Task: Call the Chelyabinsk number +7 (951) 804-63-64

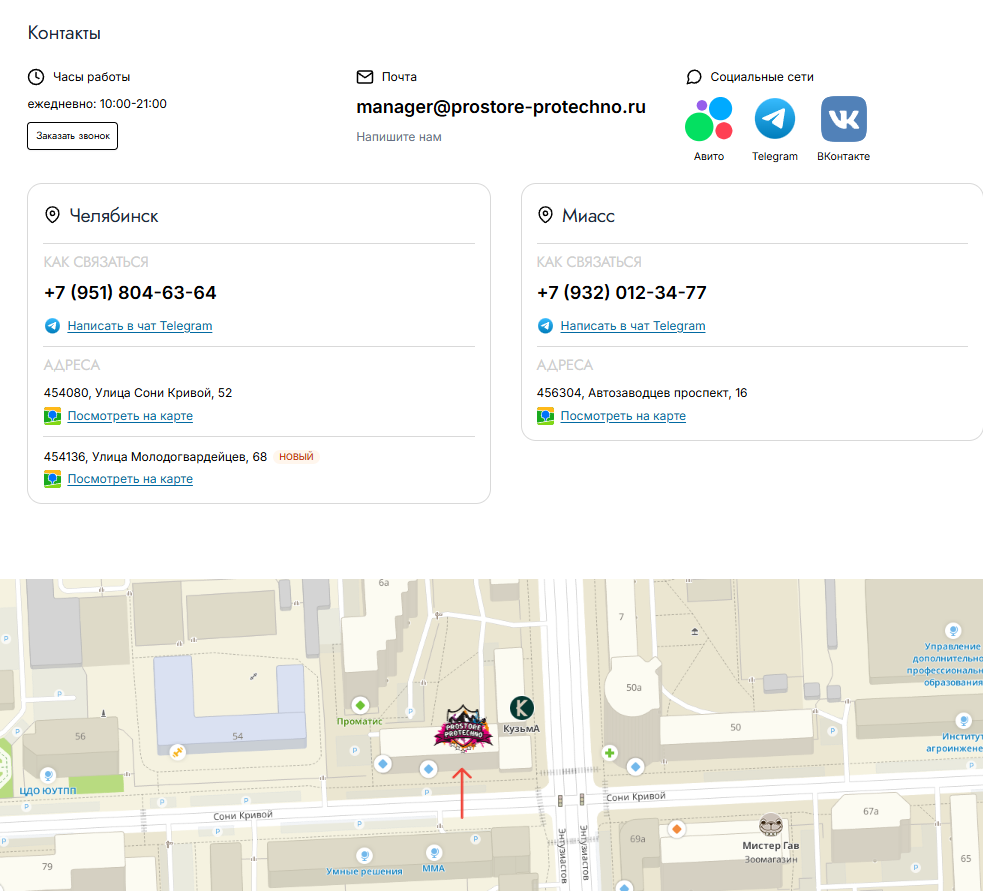Action: click(130, 293)
